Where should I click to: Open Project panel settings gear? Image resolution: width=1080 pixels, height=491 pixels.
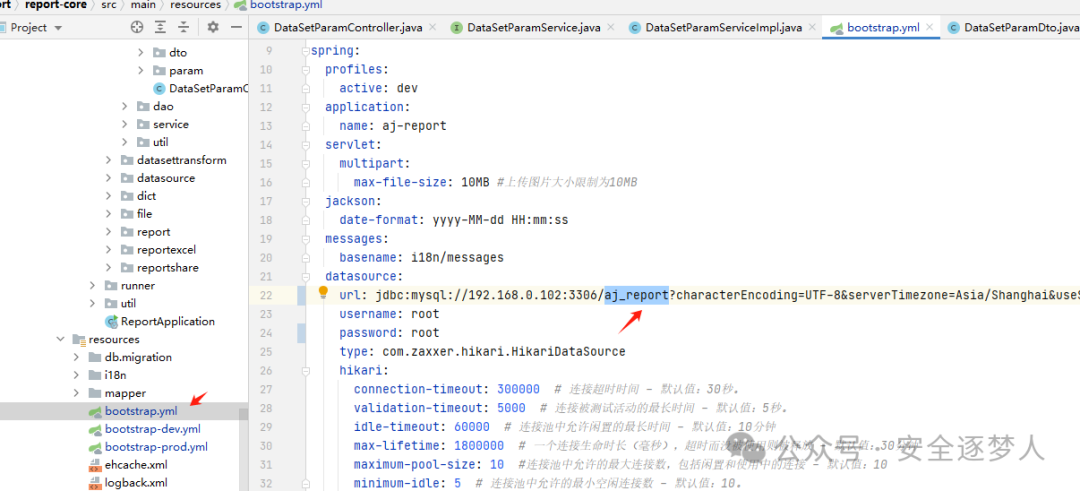tap(213, 28)
